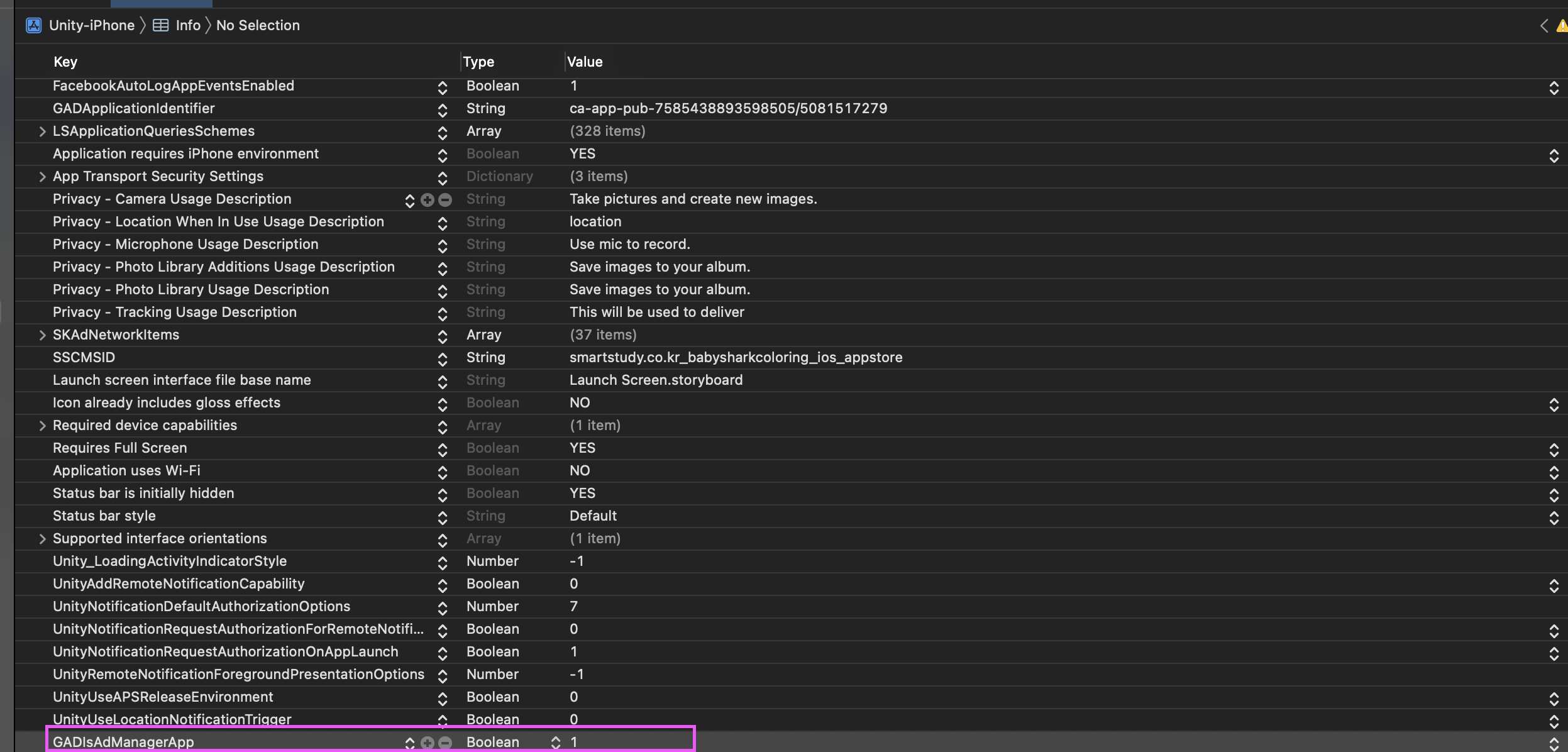Select the GADApplicationIdentifier value string
The image size is (1568, 752).
[x=728, y=108]
